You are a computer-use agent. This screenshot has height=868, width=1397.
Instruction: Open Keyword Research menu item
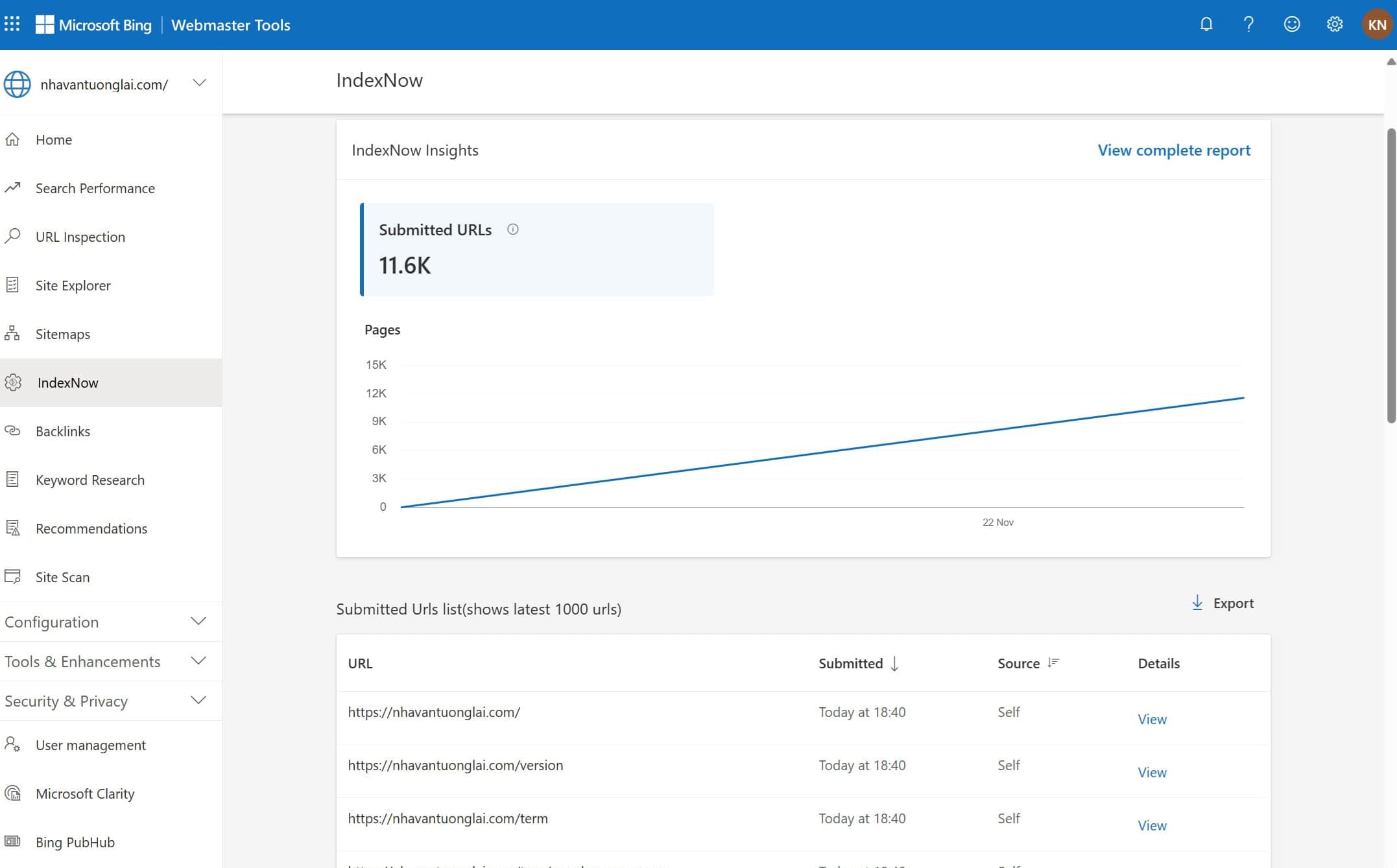111,480
